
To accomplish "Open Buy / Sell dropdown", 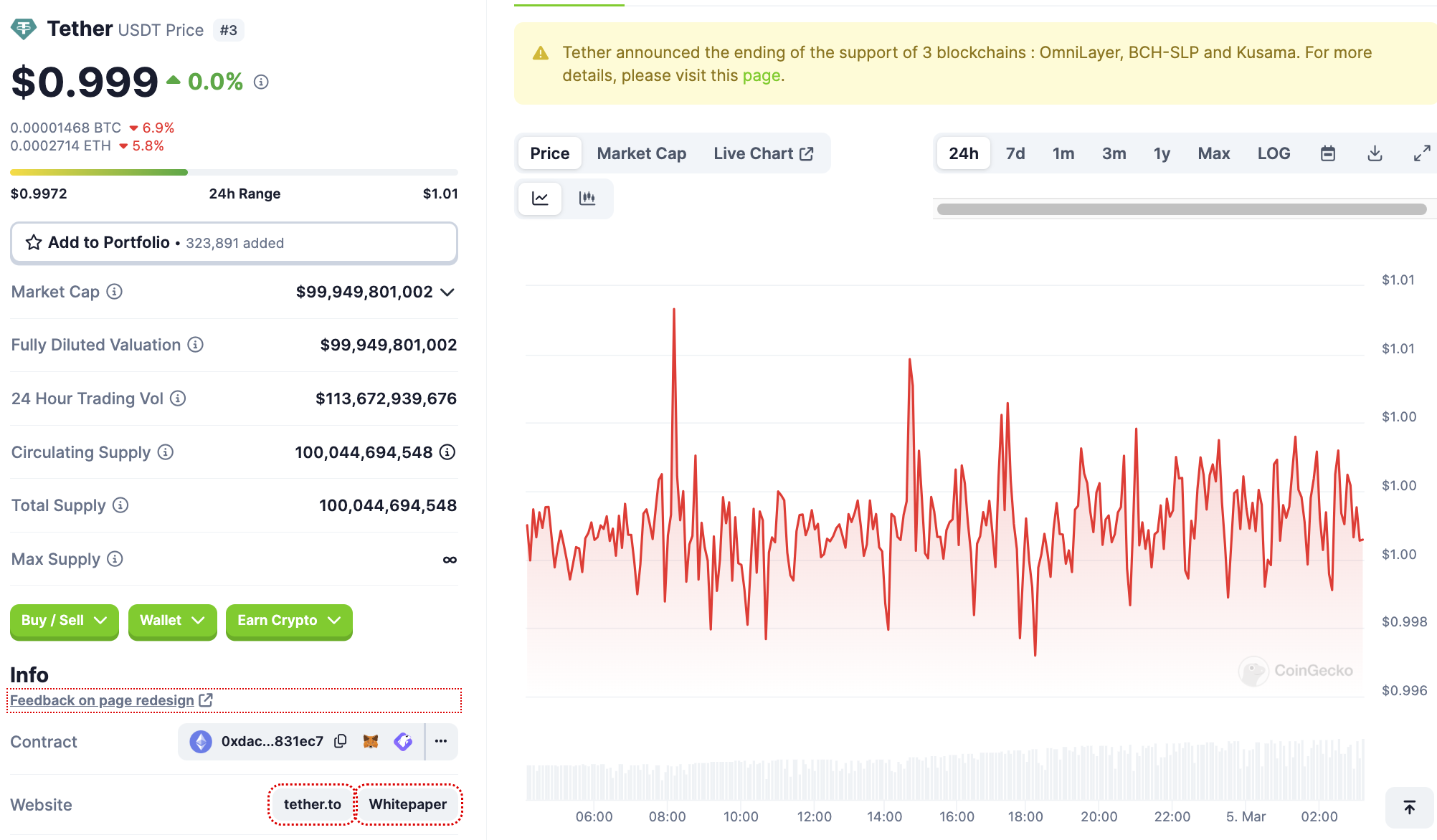I will [64, 621].
